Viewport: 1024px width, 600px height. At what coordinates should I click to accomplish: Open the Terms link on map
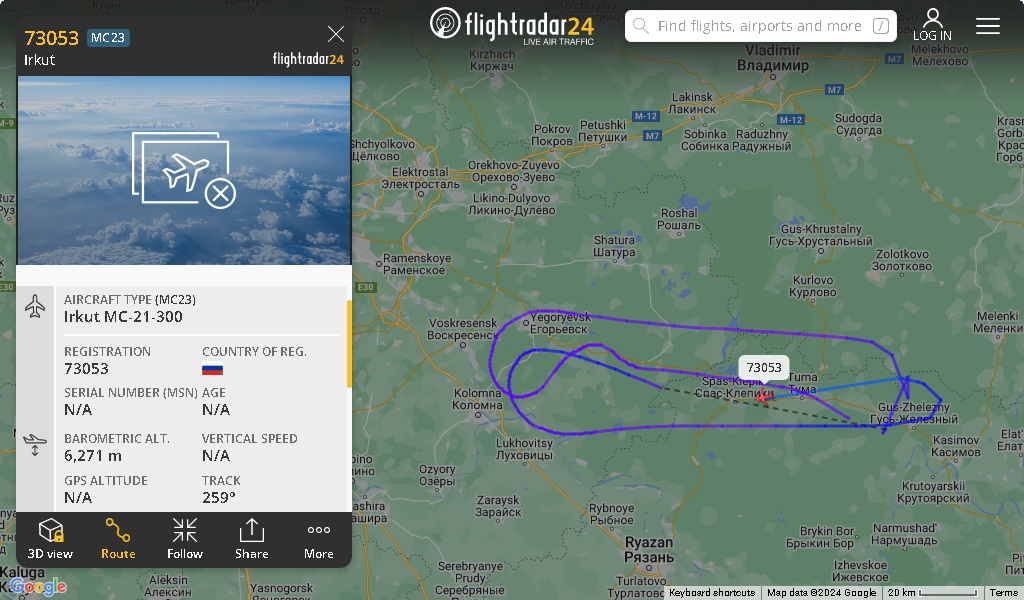pos(1003,593)
